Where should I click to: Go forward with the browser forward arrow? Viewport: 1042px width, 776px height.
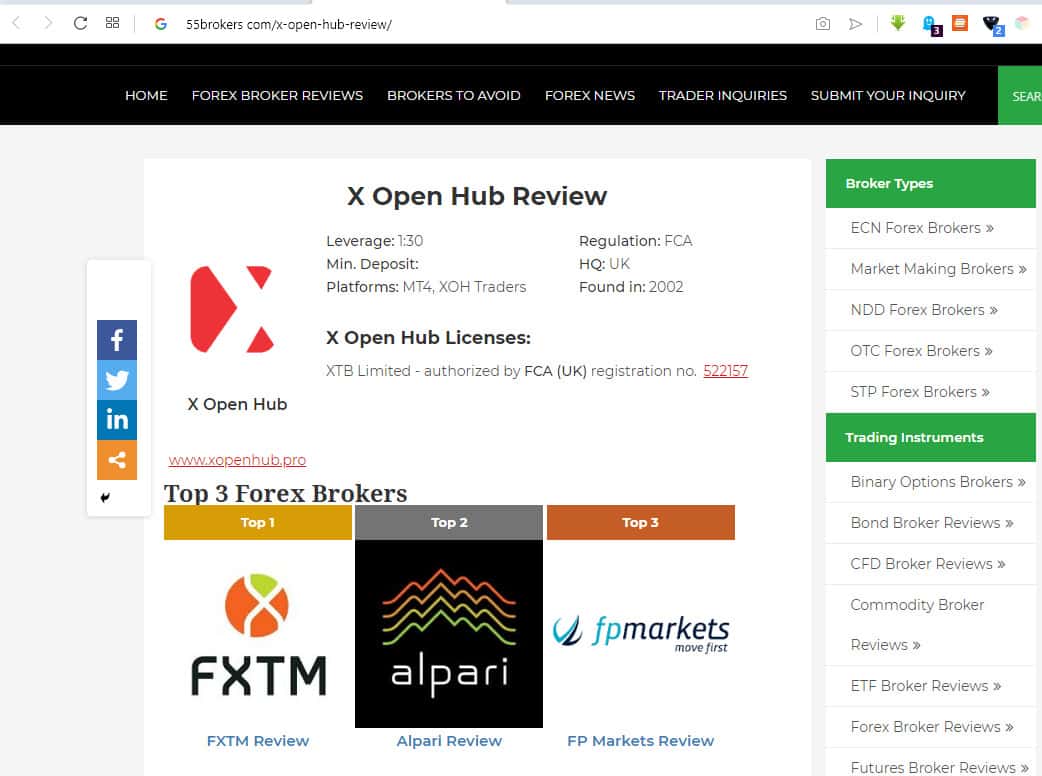click(x=48, y=23)
